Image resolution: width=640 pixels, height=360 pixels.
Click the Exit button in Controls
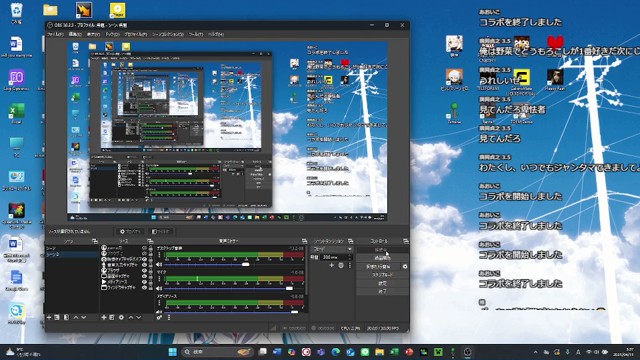[x=382, y=291]
